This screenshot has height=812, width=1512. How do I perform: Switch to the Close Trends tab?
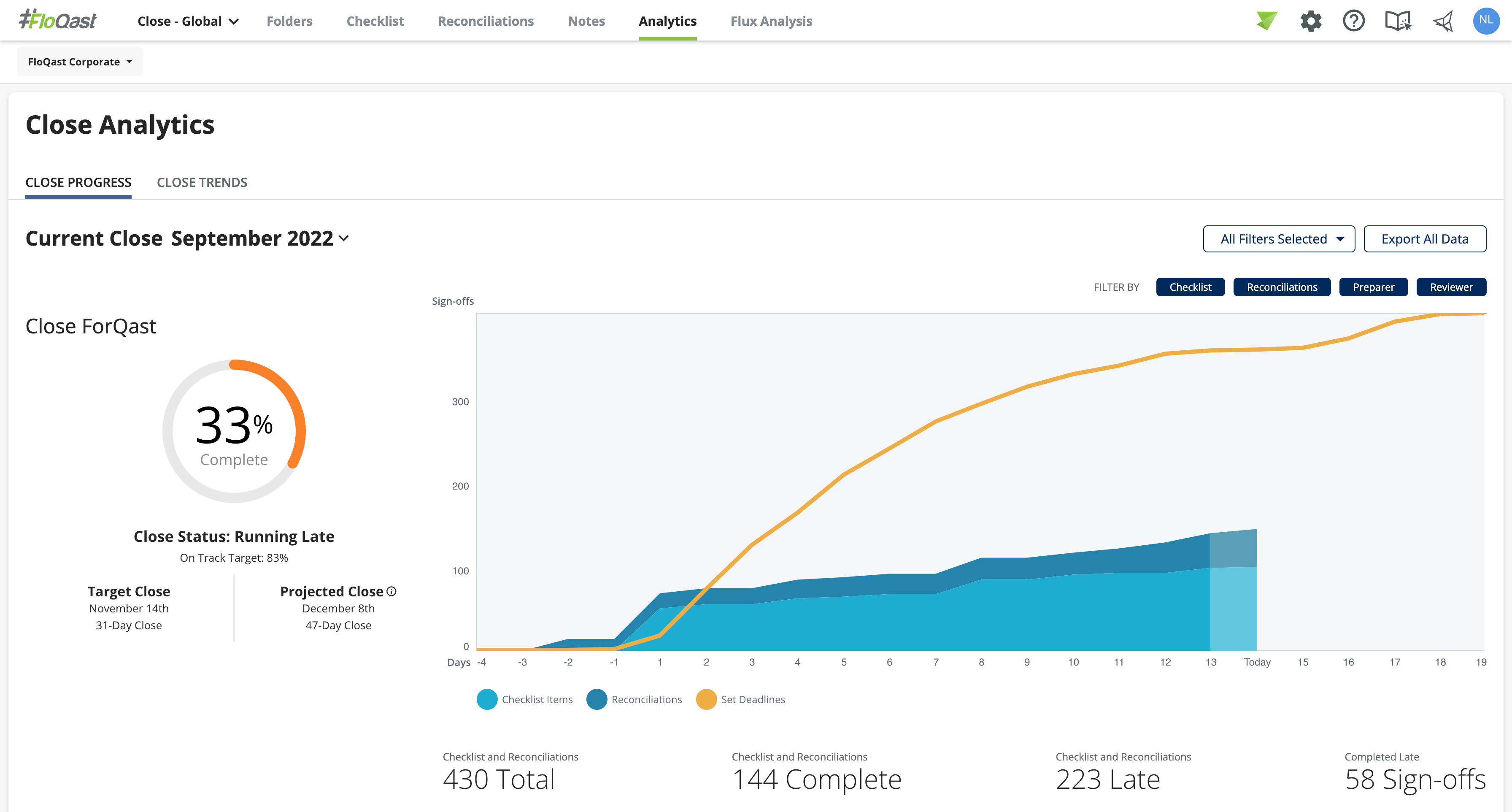pyautogui.click(x=202, y=183)
